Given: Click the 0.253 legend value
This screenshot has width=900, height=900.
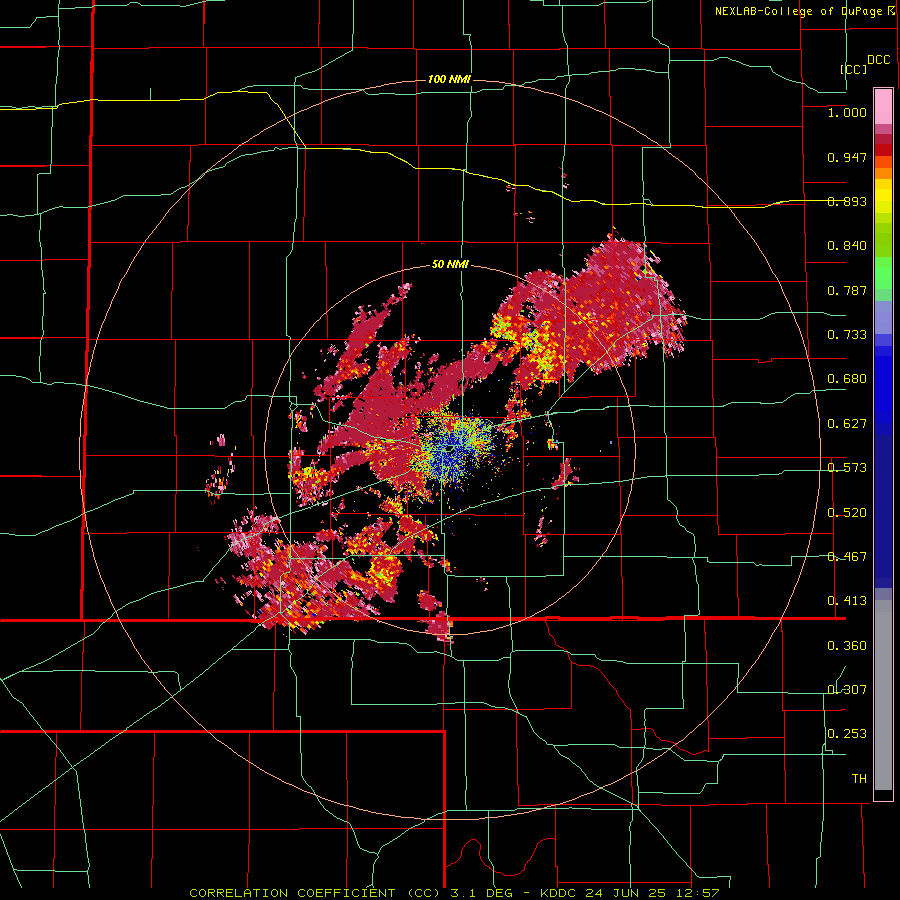Looking at the screenshot, I should 847,734.
